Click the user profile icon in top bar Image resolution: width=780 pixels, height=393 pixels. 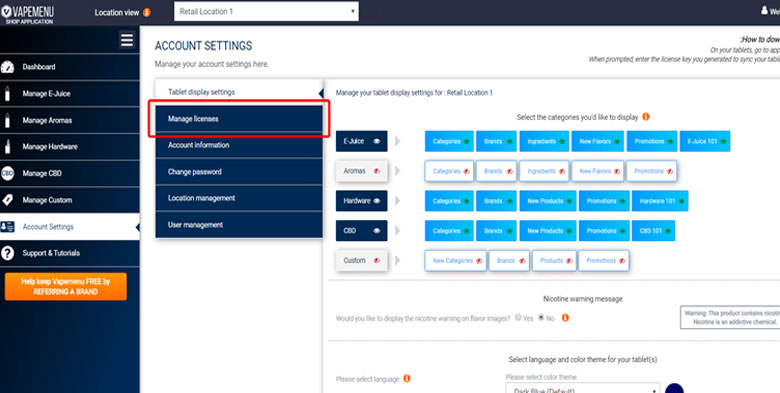tap(765, 10)
